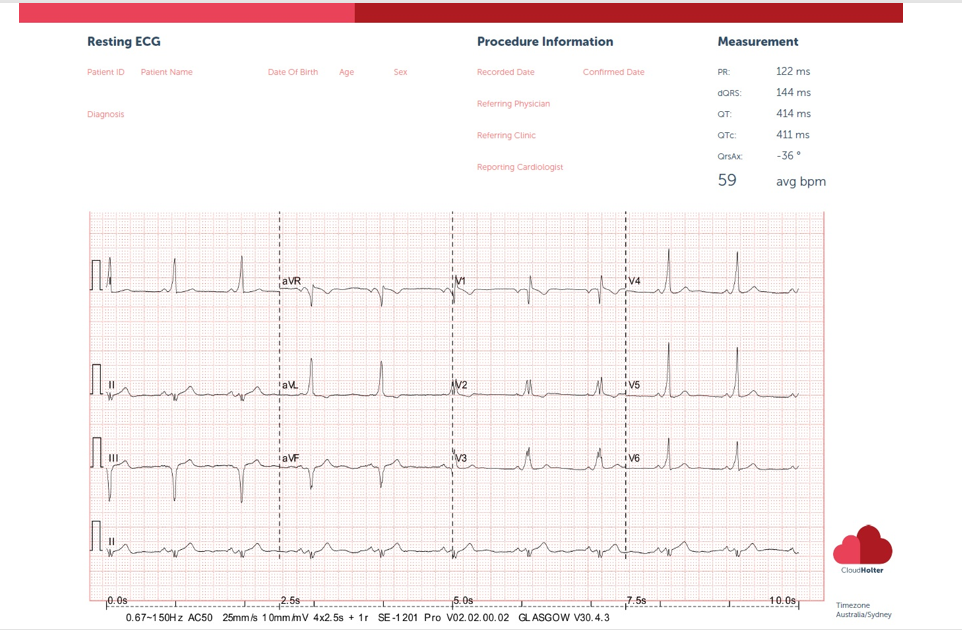962x630 pixels.
Task: Click the Patient ID field
Action: (x=106, y=72)
